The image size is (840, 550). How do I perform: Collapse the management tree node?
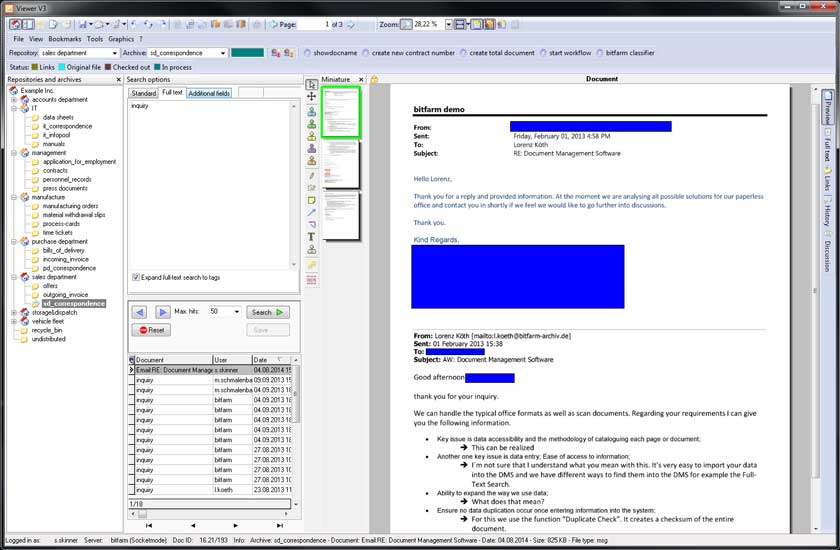(14, 153)
